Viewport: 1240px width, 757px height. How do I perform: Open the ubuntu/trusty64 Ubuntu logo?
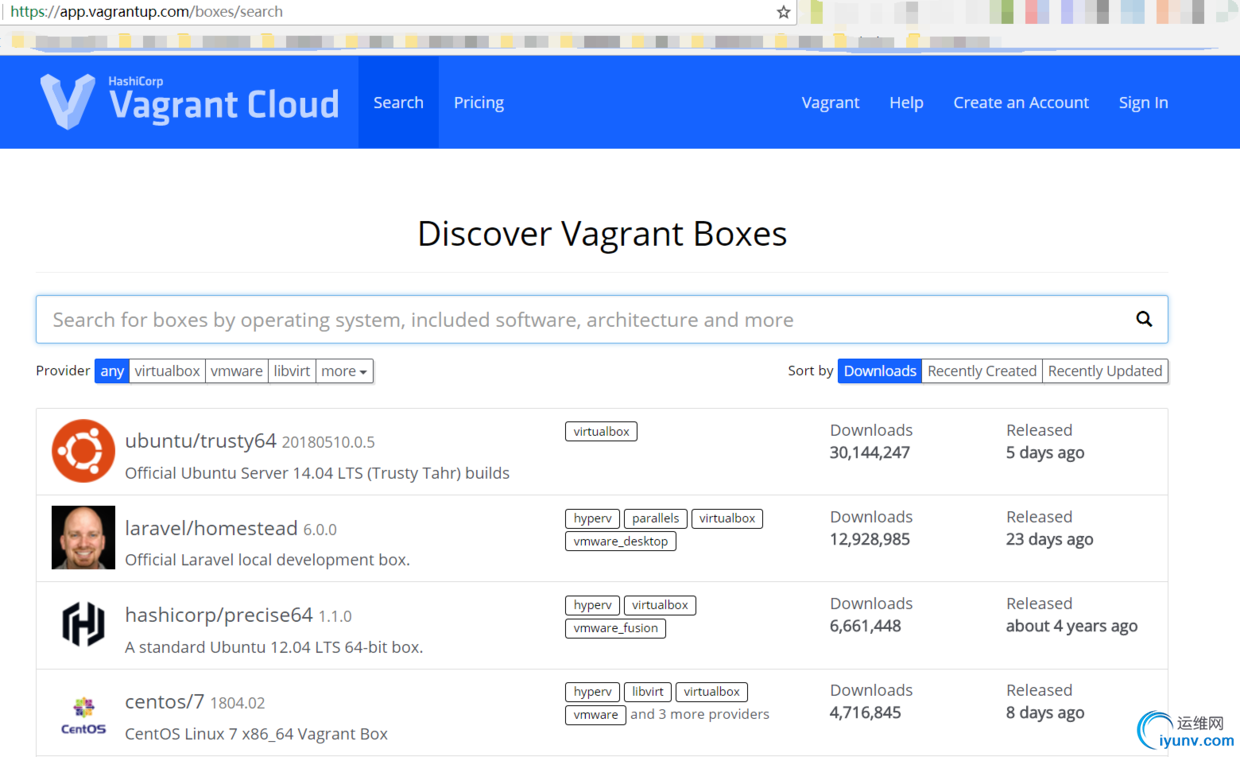83,451
